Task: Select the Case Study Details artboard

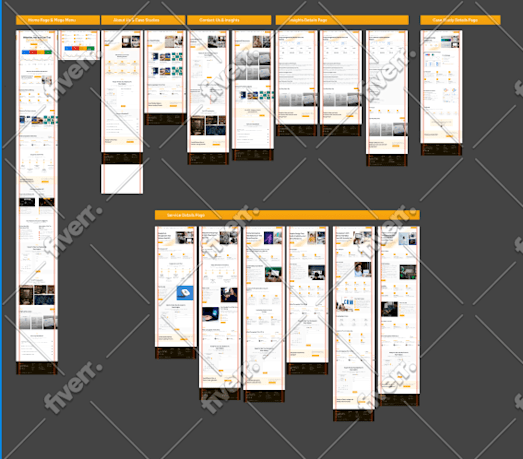Action: tap(441, 93)
